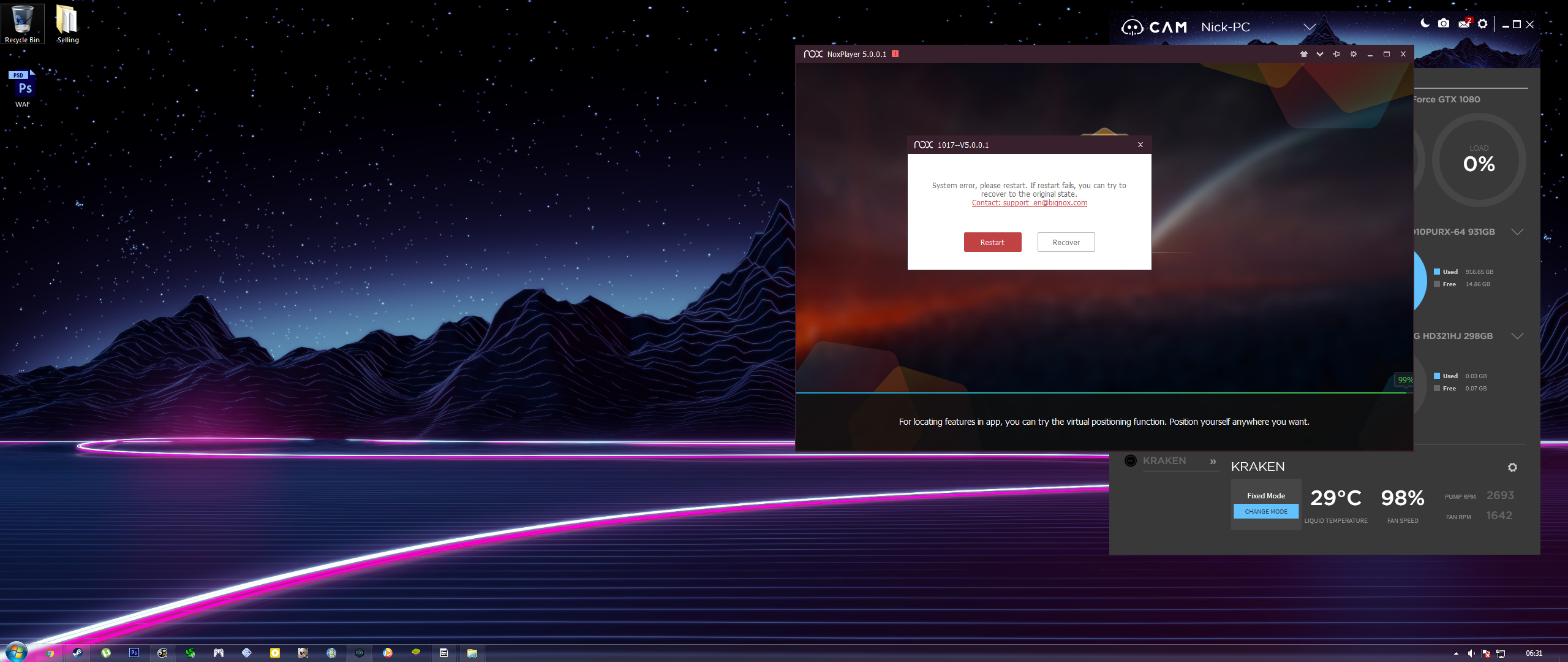Expand the HD321HJ 298GB drive chevron

click(x=1517, y=336)
